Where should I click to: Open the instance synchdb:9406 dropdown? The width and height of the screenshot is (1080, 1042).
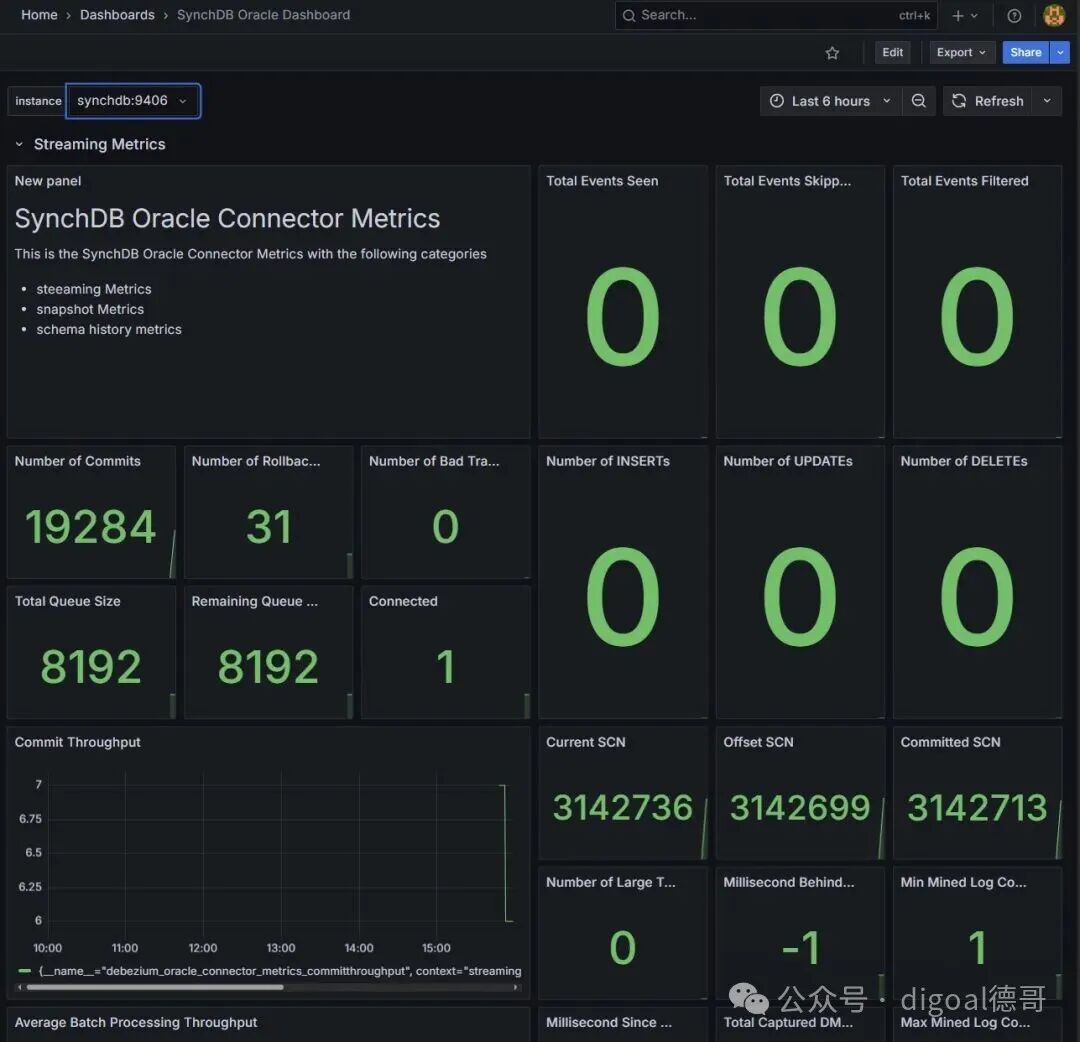(133, 101)
